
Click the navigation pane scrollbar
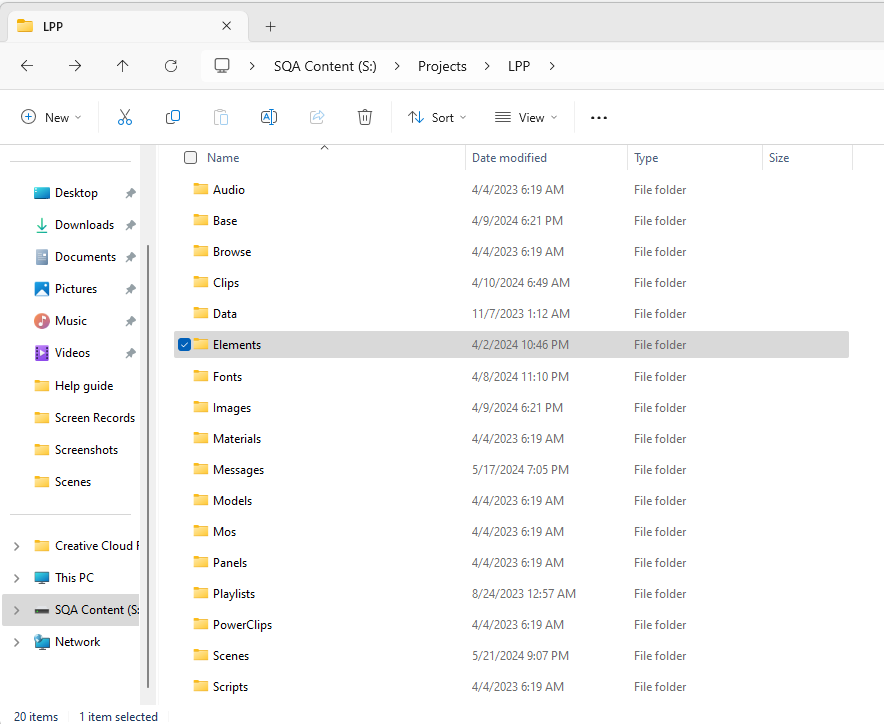(148, 466)
